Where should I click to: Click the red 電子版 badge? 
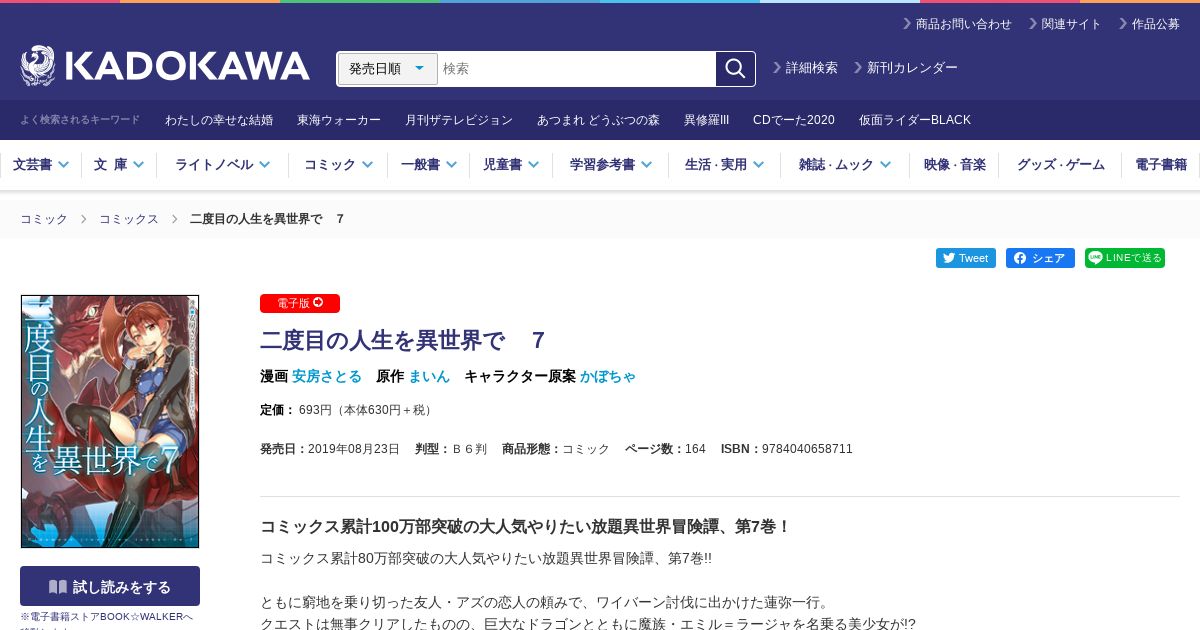click(x=300, y=303)
